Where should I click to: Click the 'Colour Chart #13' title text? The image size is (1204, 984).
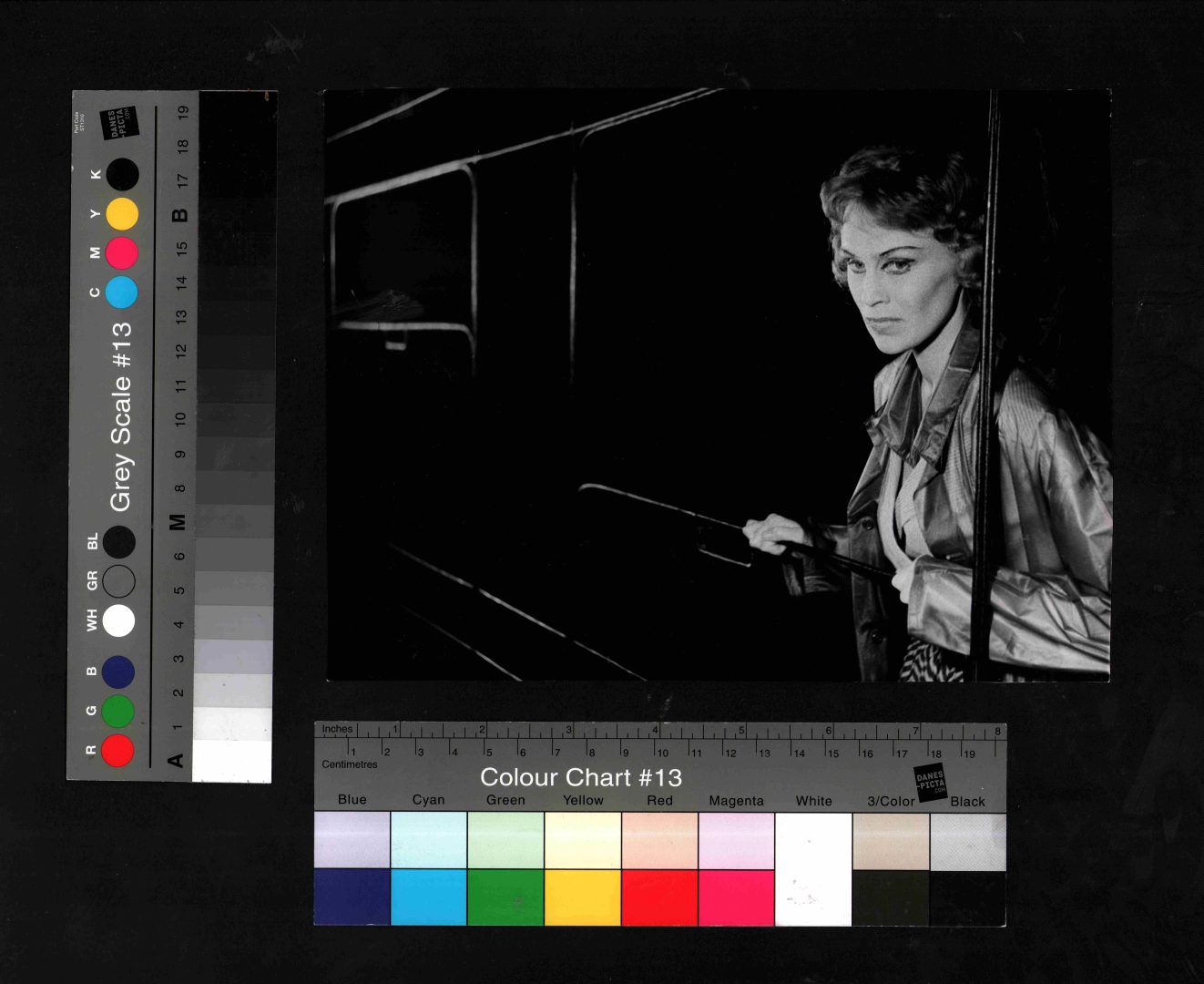point(580,777)
